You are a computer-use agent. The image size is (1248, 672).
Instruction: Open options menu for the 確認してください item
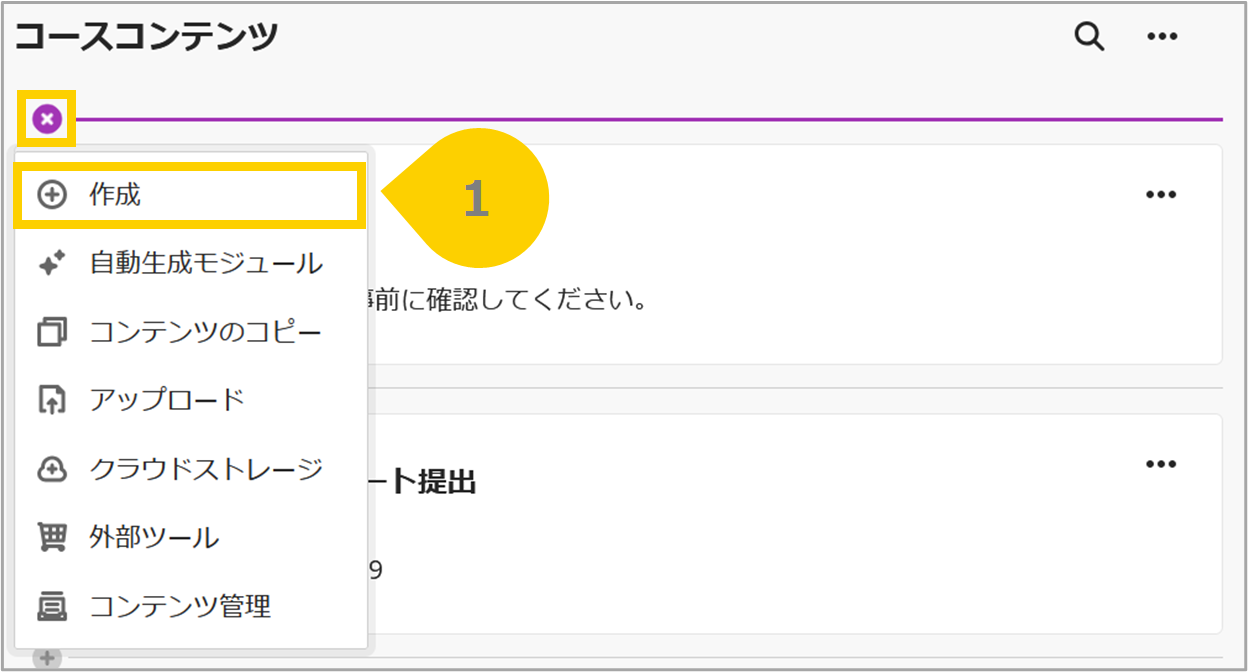1160,194
